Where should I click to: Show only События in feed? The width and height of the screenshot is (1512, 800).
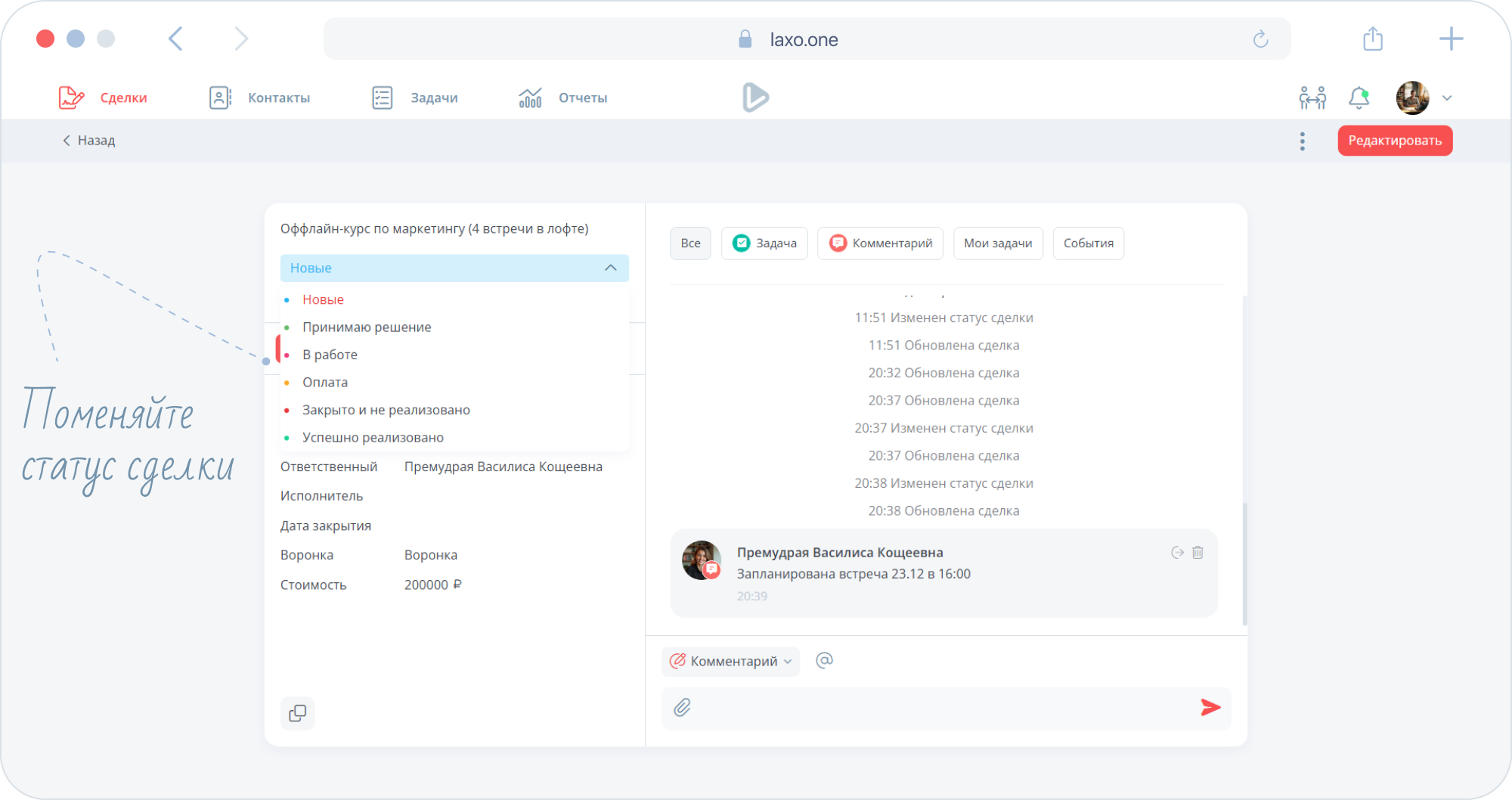tap(1088, 243)
